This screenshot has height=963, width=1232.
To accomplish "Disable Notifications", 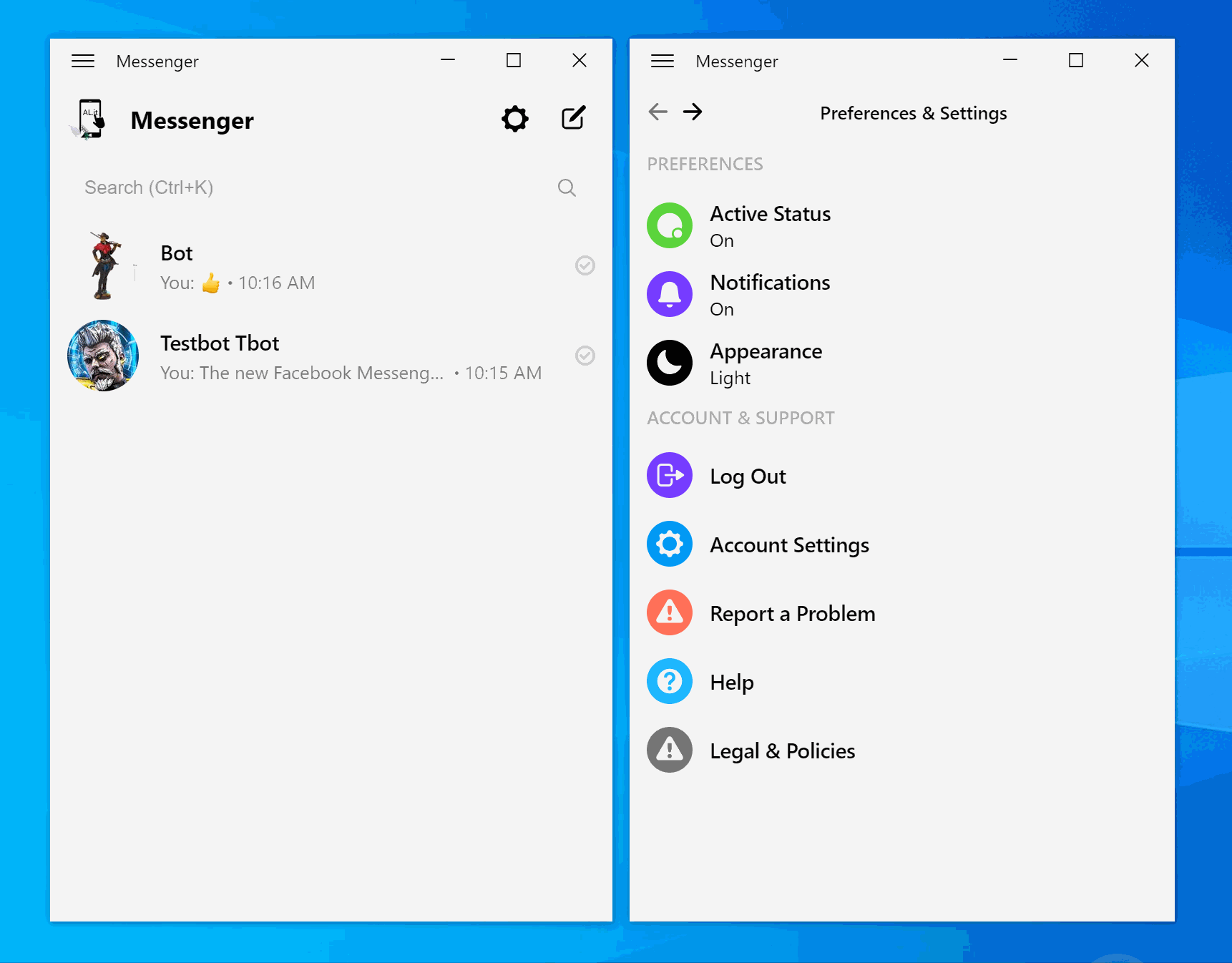I will click(x=770, y=293).
